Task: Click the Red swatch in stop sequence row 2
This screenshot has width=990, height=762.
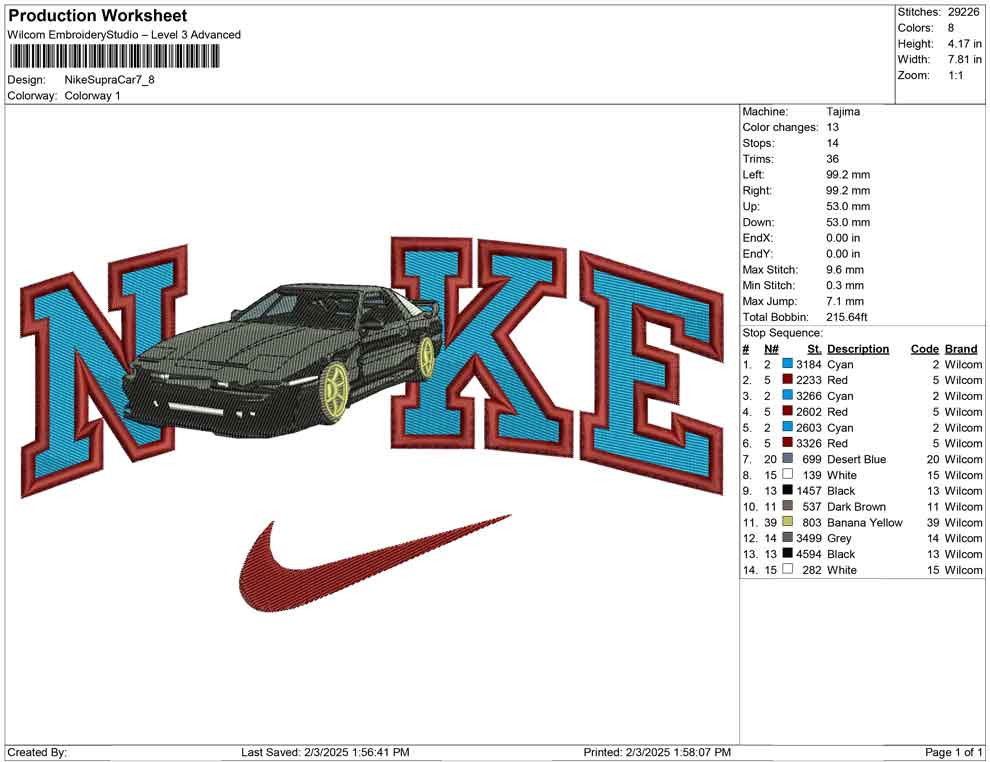Action: pyautogui.click(x=787, y=380)
